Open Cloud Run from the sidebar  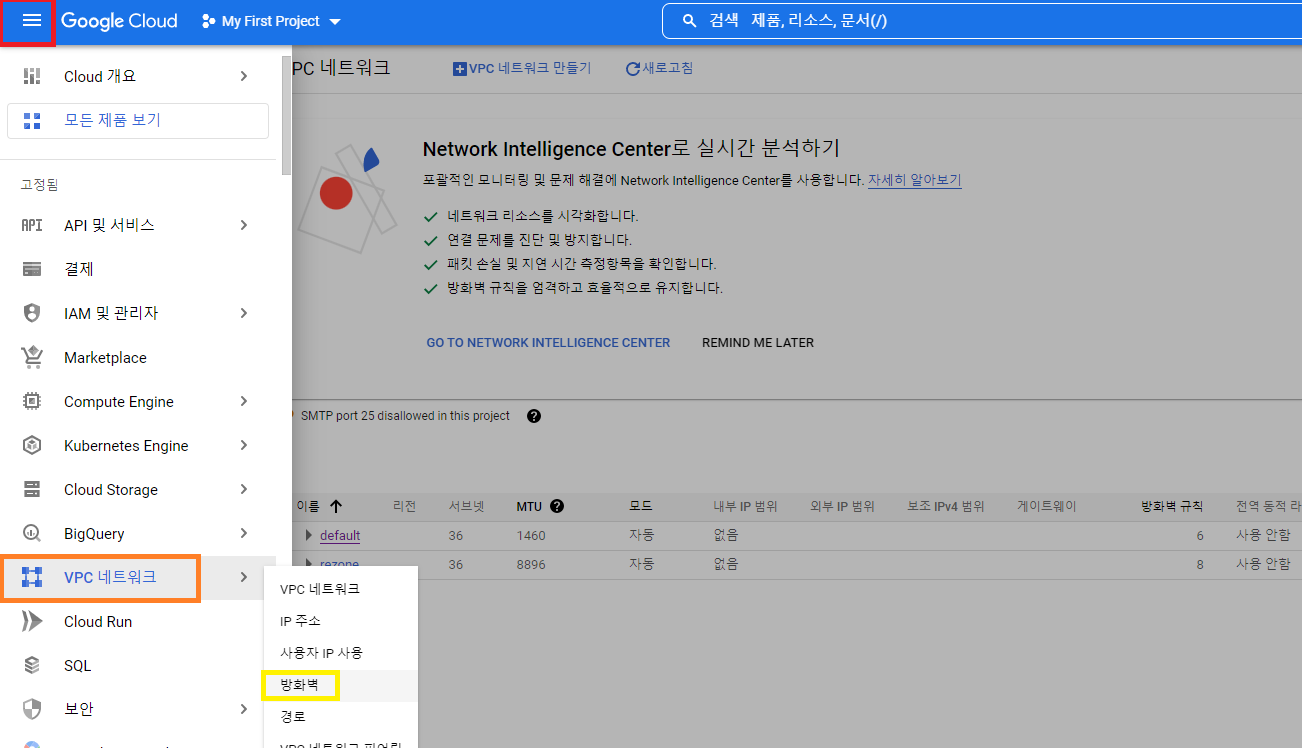(138, 621)
